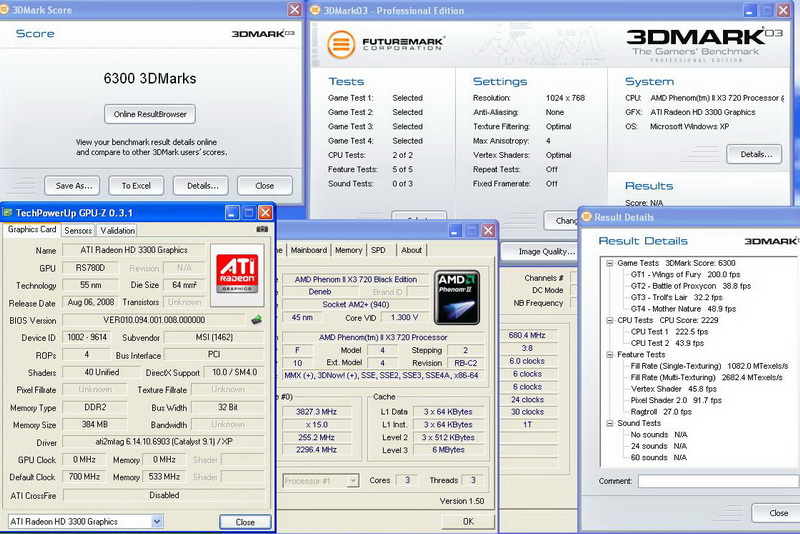The image size is (800, 534).
Task: Click the GPU-Z Name field value
Action: click(x=134, y=250)
